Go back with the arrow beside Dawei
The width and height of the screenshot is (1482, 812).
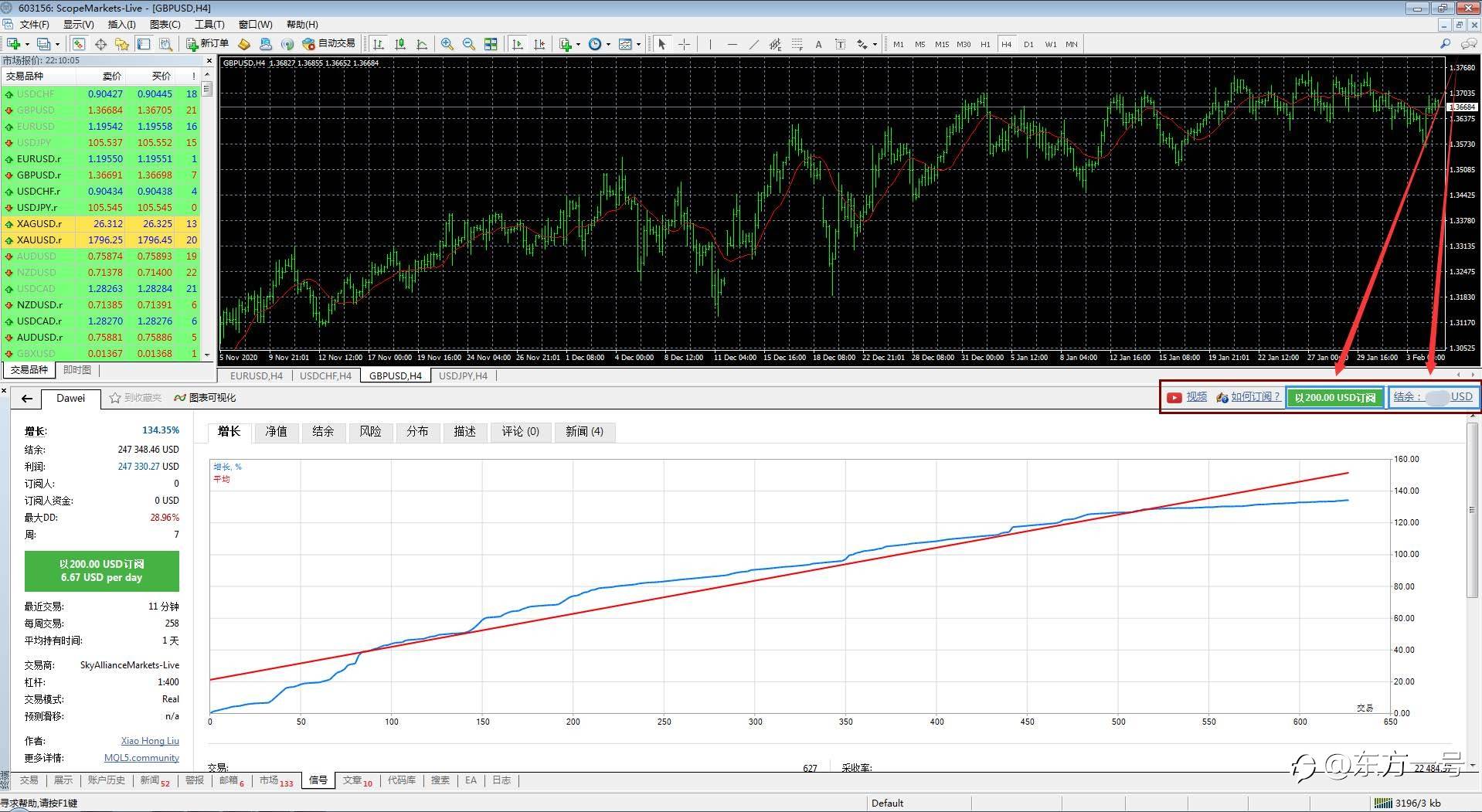27,398
